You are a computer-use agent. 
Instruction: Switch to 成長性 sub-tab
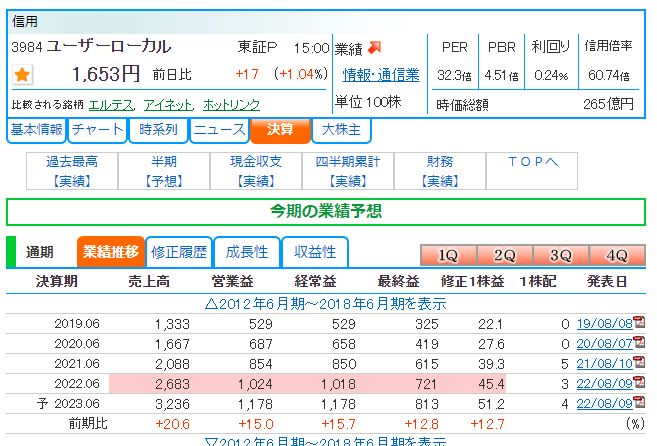(x=247, y=252)
